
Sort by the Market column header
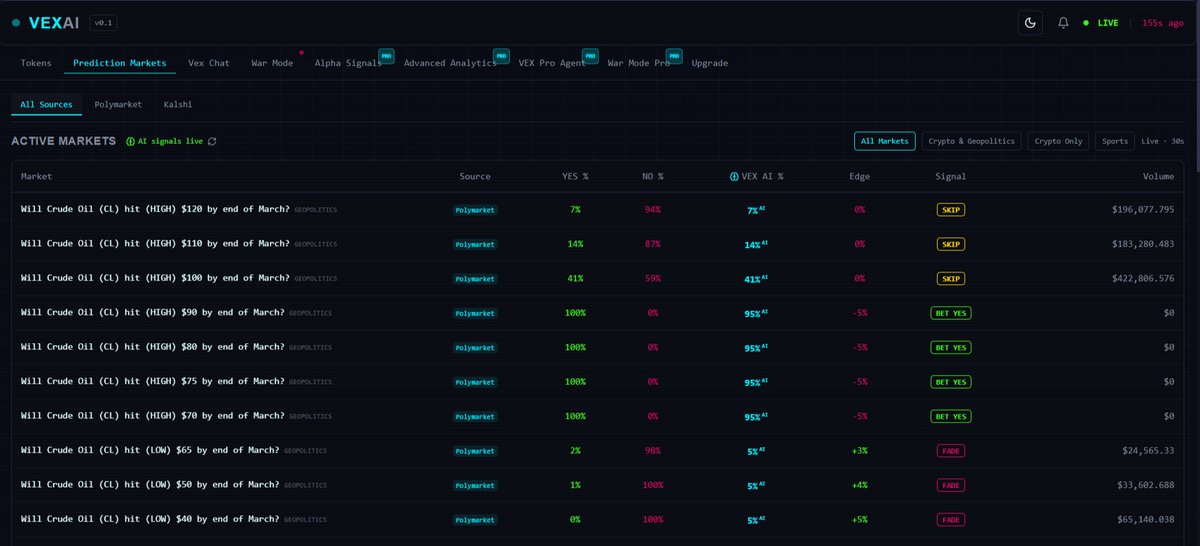click(36, 176)
